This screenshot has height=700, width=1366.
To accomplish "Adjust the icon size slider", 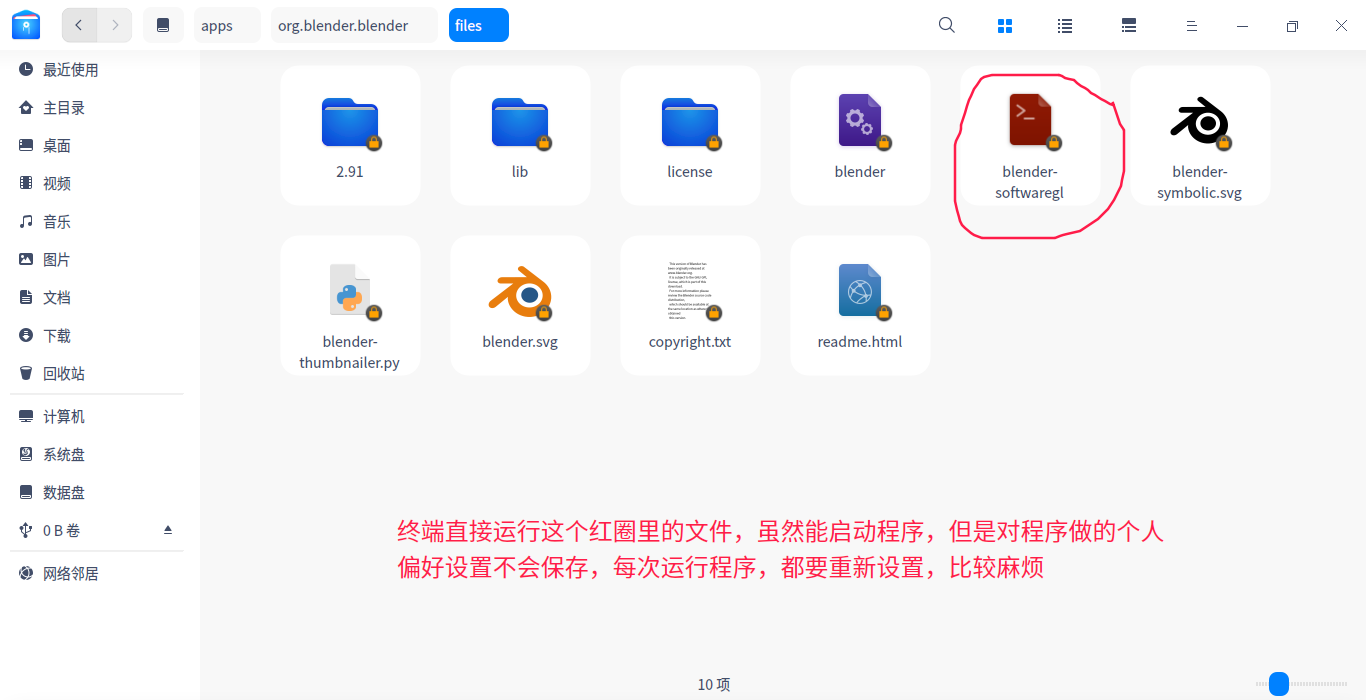I will click(x=1279, y=684).
